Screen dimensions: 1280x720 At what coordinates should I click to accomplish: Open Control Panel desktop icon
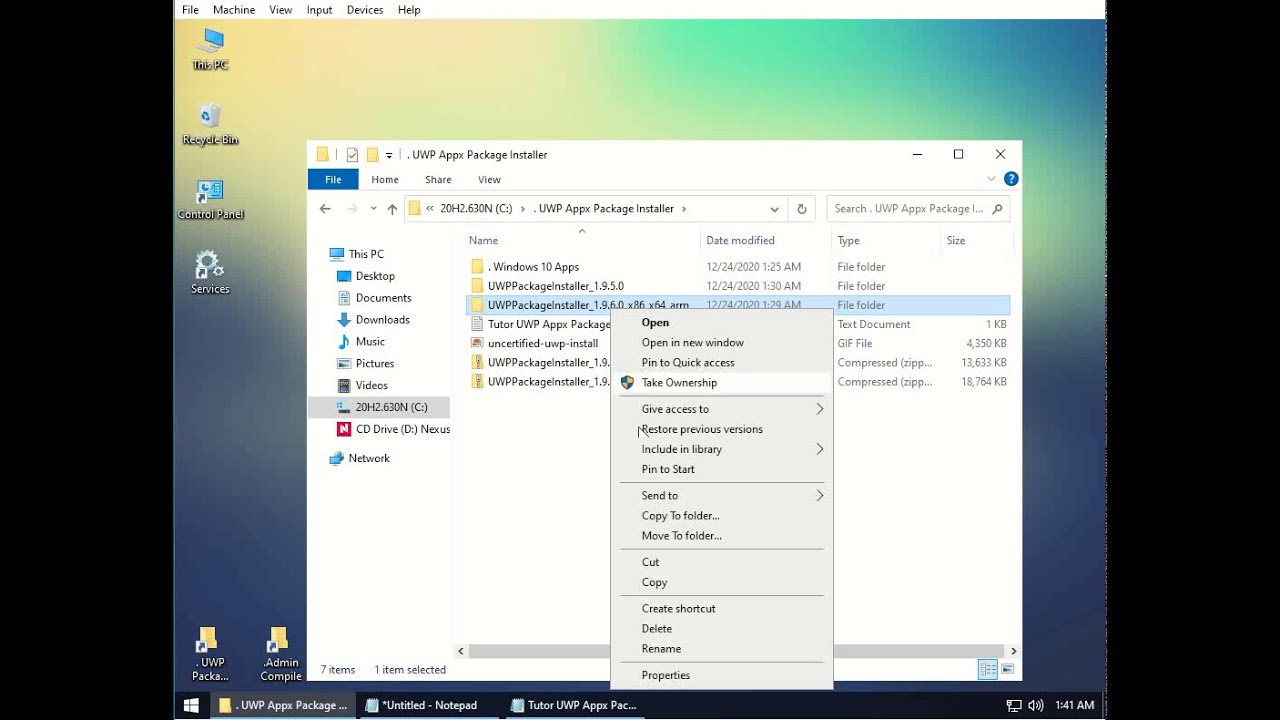point(210,198)
